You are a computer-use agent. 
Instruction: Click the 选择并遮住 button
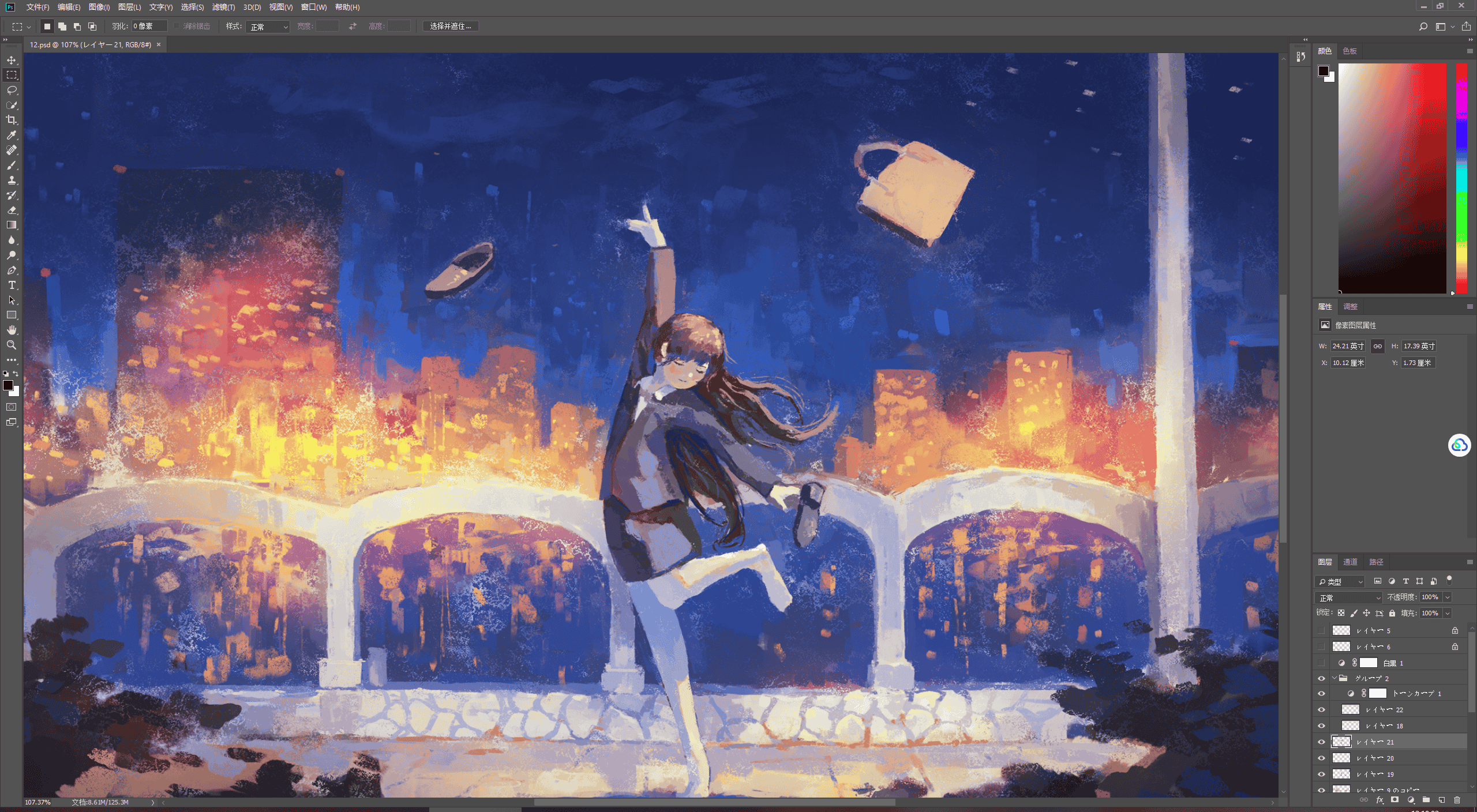(451, 27)
